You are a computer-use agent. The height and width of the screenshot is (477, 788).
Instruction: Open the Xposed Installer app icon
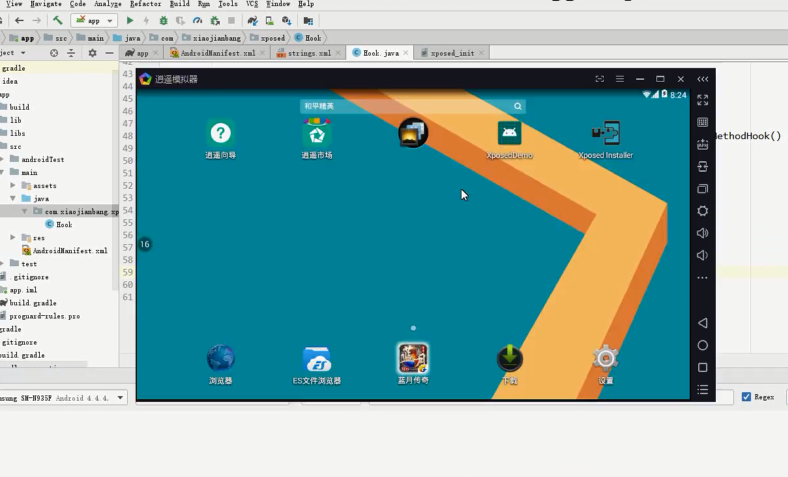coord(605,134)
